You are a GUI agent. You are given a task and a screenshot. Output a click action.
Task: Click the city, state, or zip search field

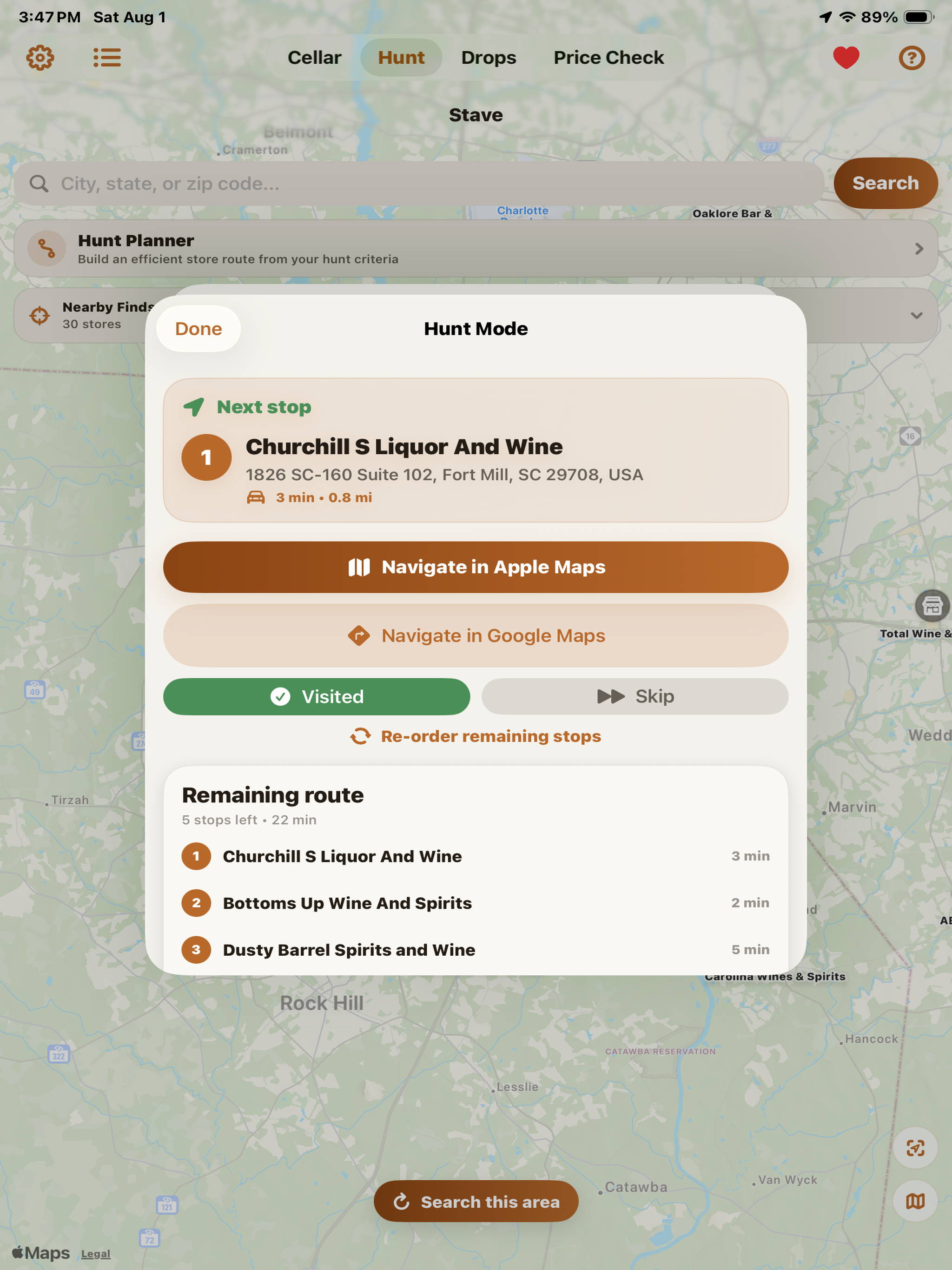419,183
